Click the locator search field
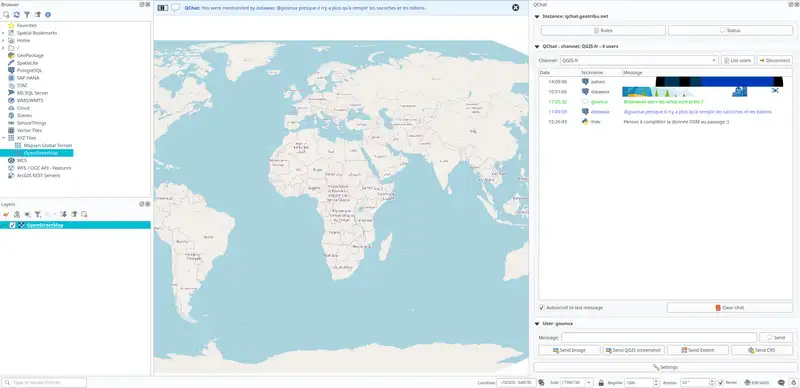This screenshot has width=800, height=388. pos(44,382)
